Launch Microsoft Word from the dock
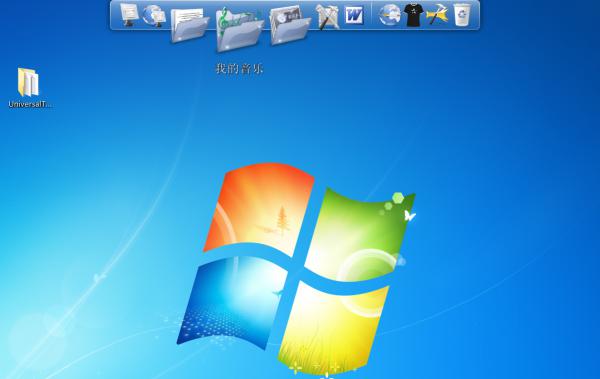Screen dimensions: 600x379 pyautogui.click(x=354, y=15)
